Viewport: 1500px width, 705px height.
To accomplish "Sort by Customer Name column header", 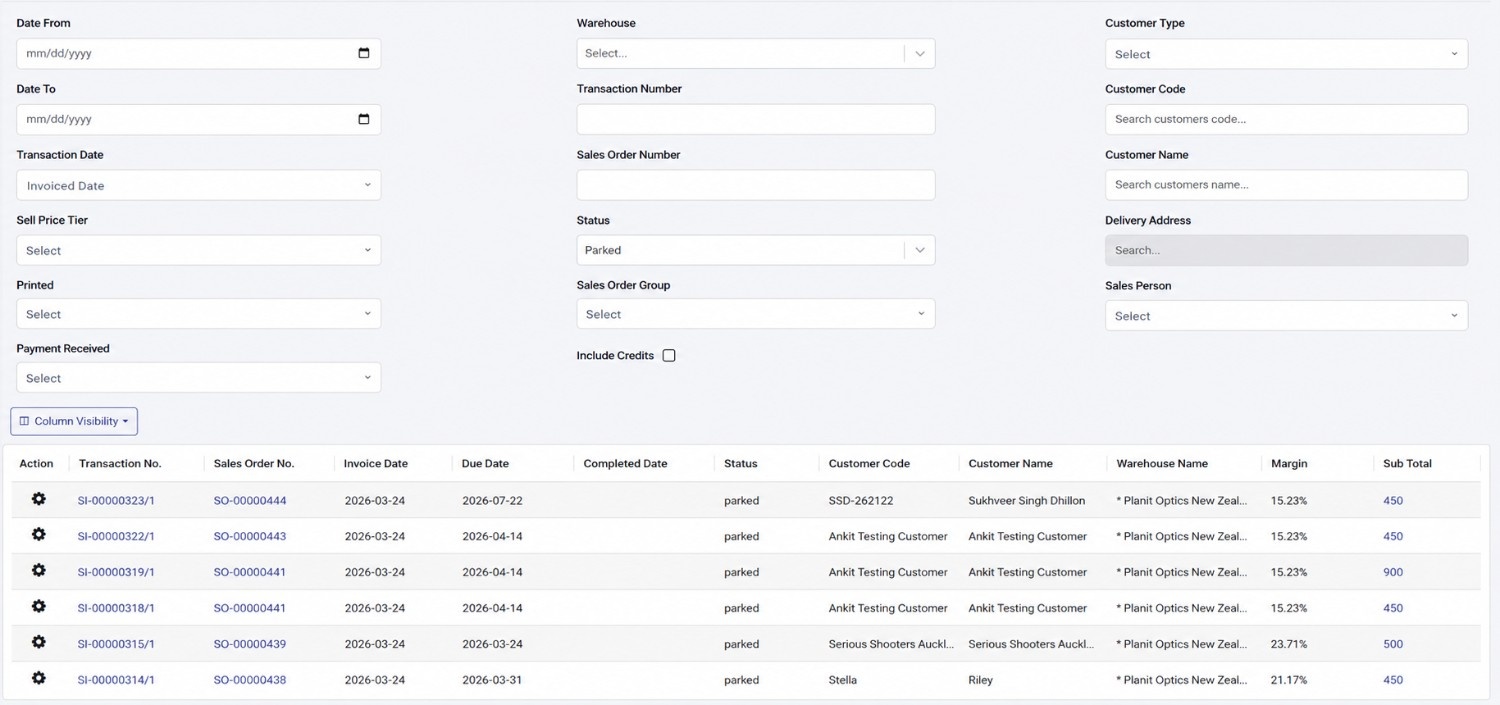I will click(x=1010, y=464).
